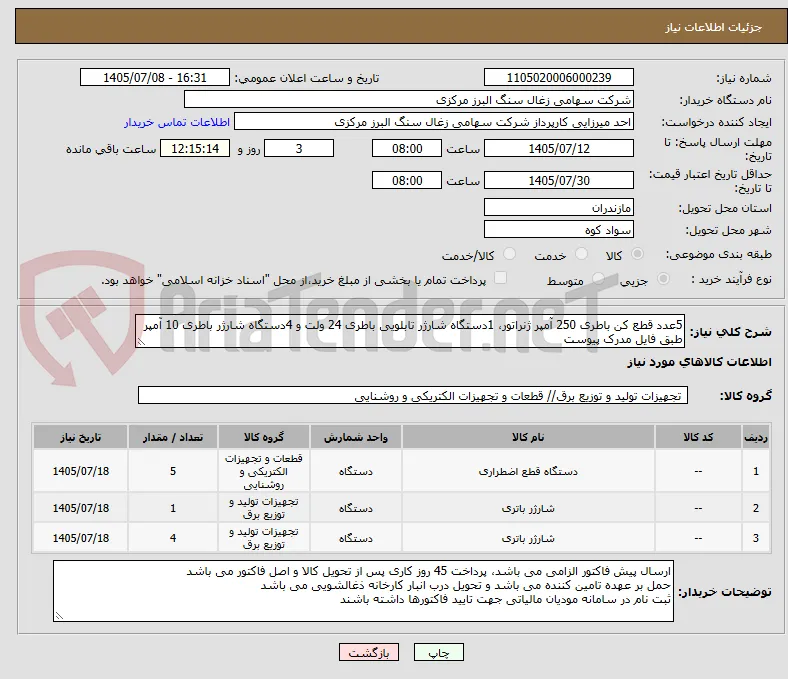Click the price validity time 08:00 field

(407, 180)
